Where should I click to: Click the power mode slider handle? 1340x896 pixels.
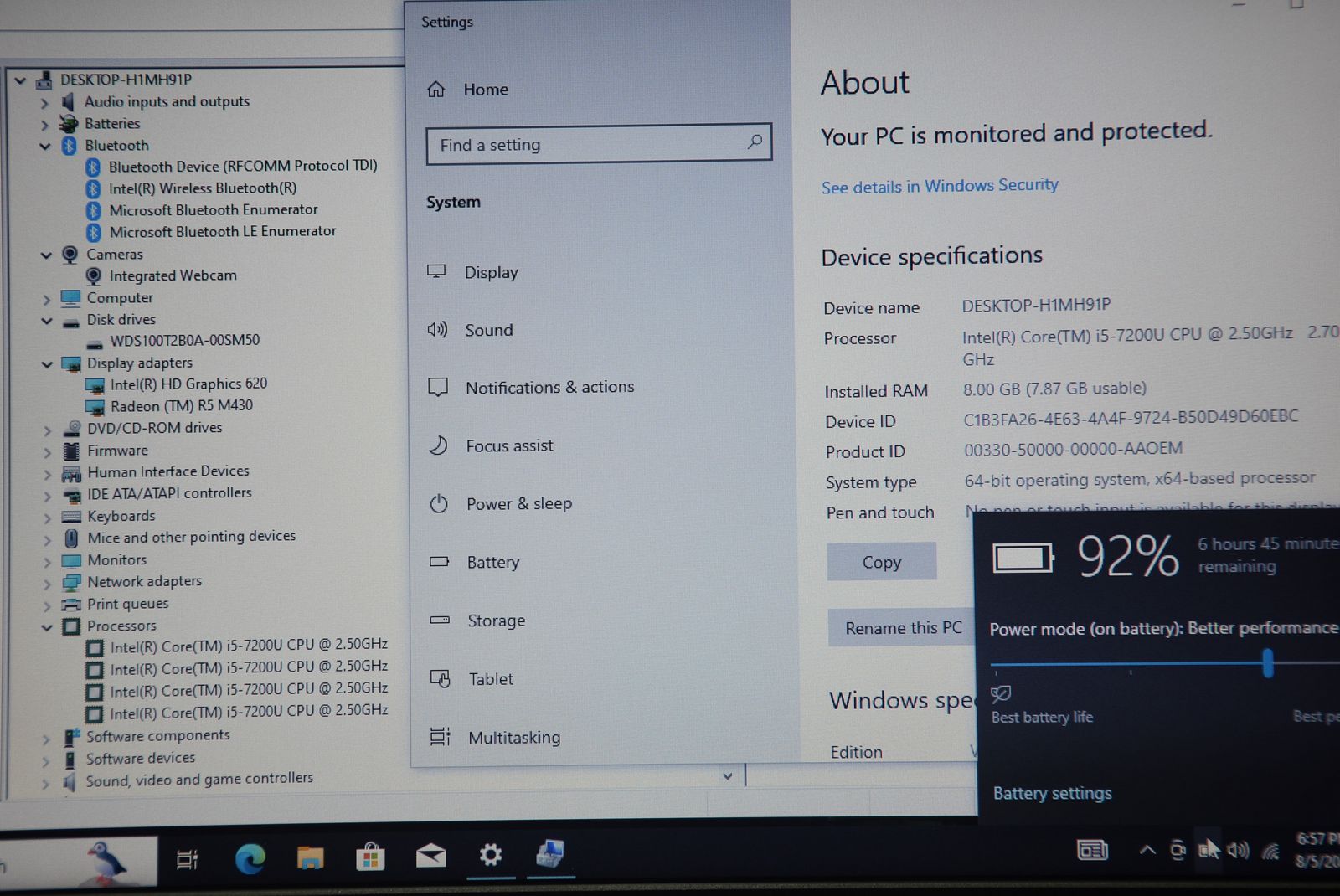1268,663
